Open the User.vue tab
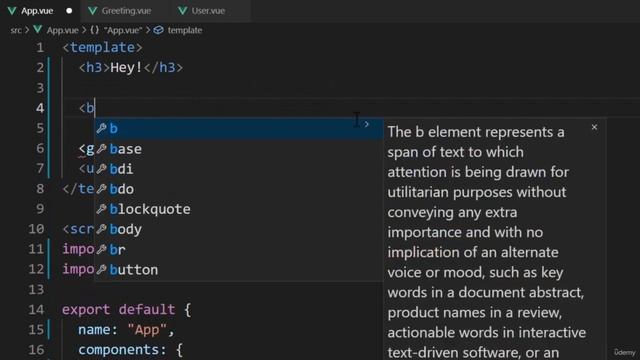 [x=208, y=11]
